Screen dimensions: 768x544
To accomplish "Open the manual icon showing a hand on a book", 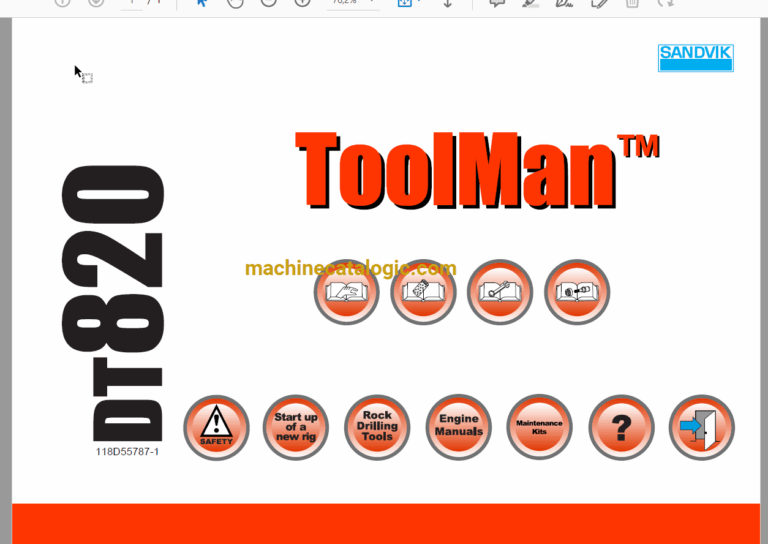I will (347, 292).
